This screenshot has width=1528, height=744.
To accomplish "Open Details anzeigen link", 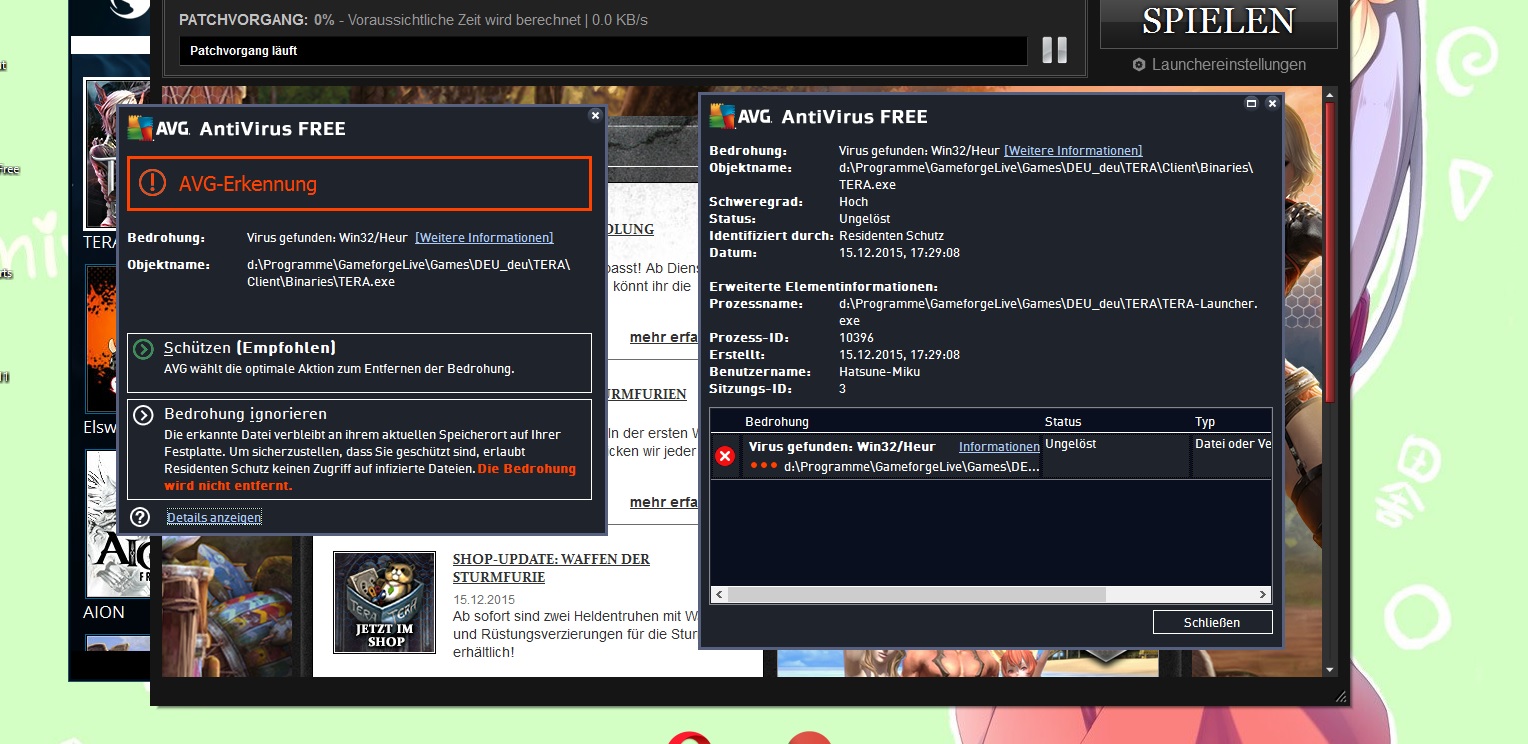I will pyautogui.click(x=214, y=517).
